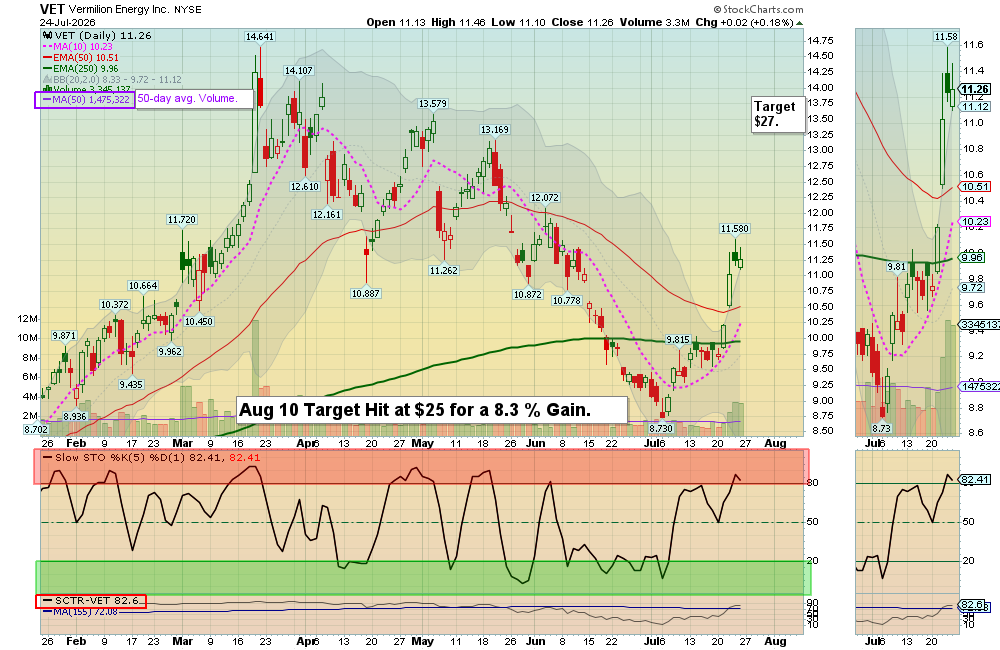Click the green up-arrow beside the Chg value
The image size is (1000, 650).
(800, 23)
